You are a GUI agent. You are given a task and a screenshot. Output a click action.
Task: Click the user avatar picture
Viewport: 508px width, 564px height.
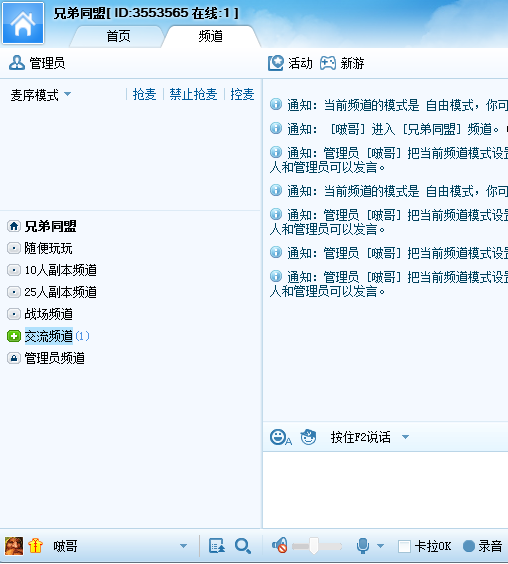(14, 546)
